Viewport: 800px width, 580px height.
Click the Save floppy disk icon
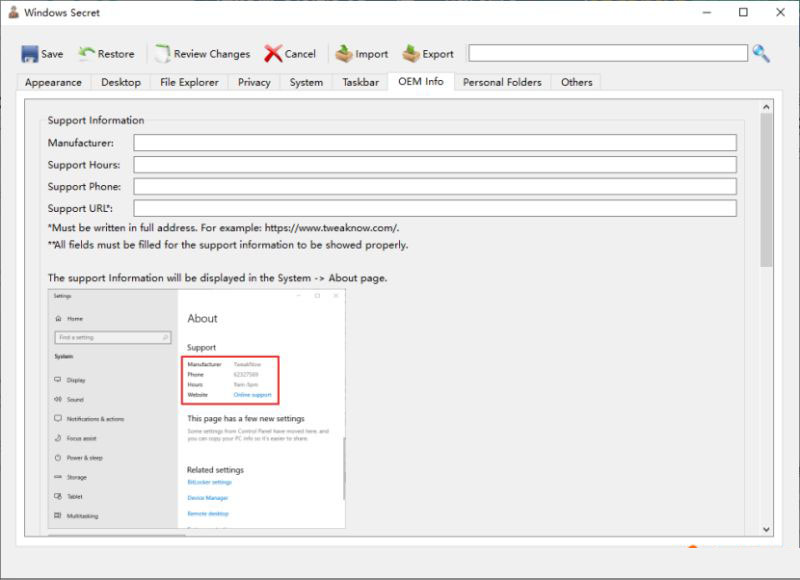click(x=30, y=54)
